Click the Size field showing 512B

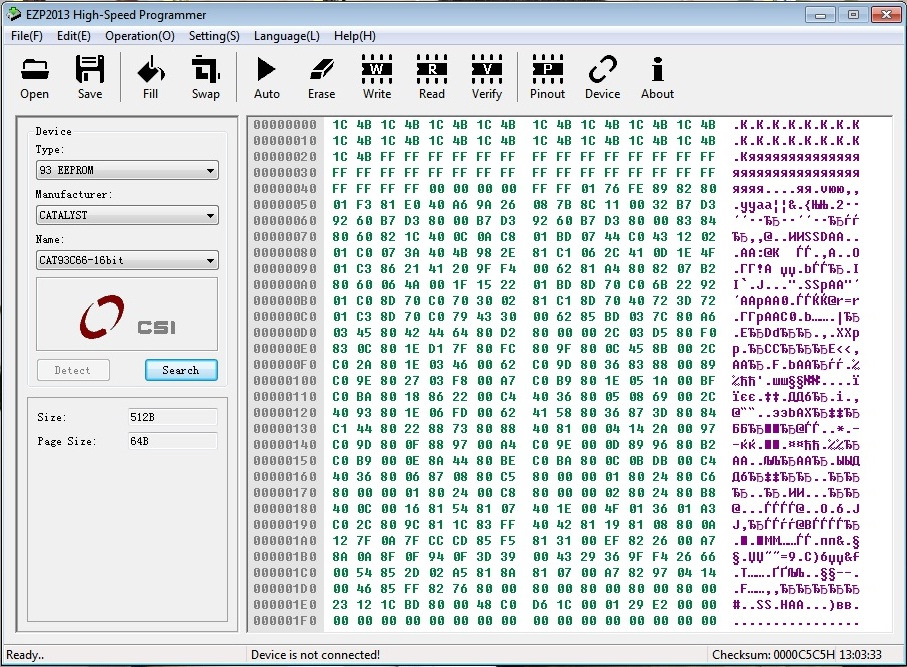[x=172, y=416]
